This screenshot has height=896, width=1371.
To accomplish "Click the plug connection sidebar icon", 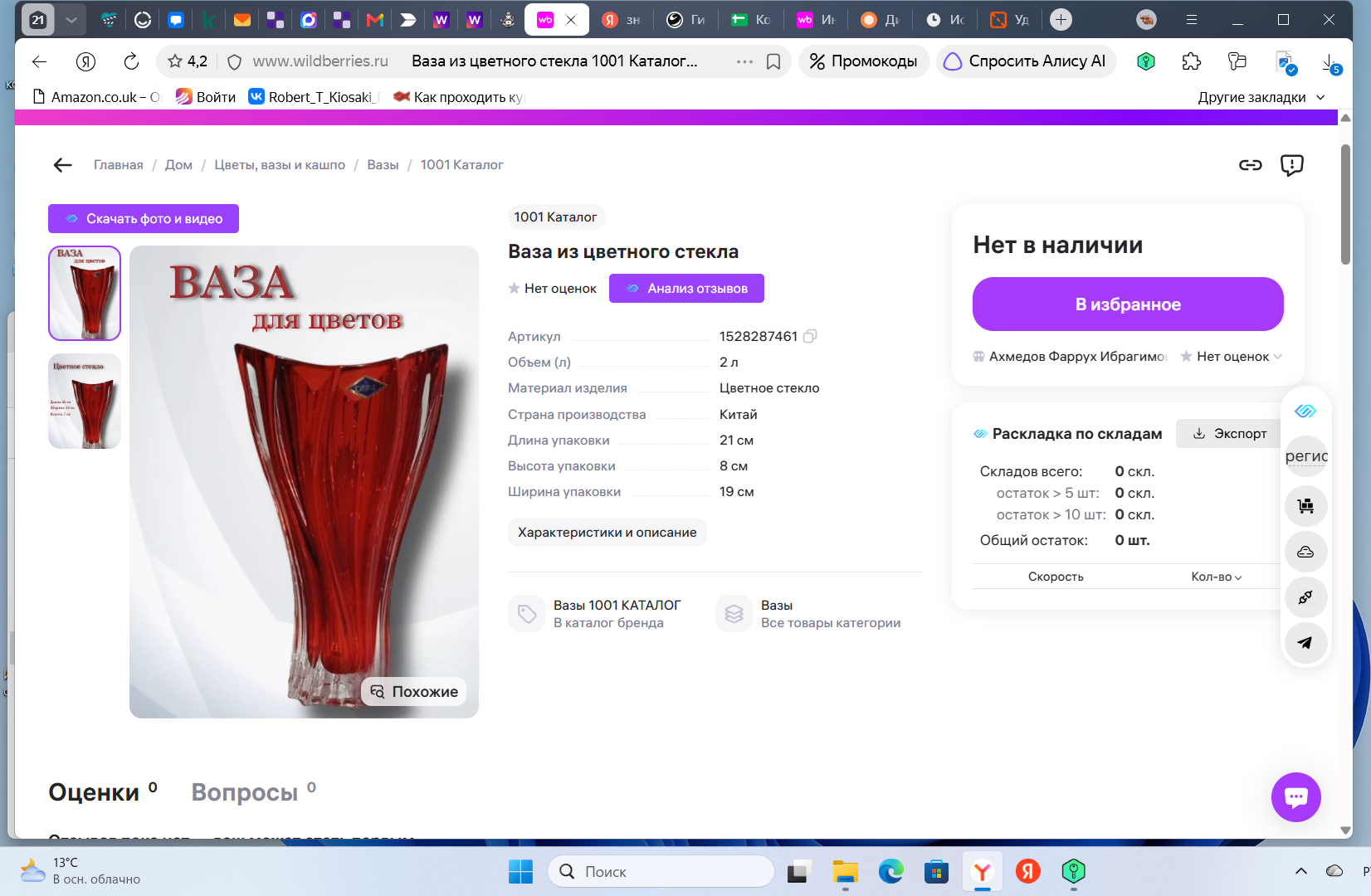I will click(1305, 597).
